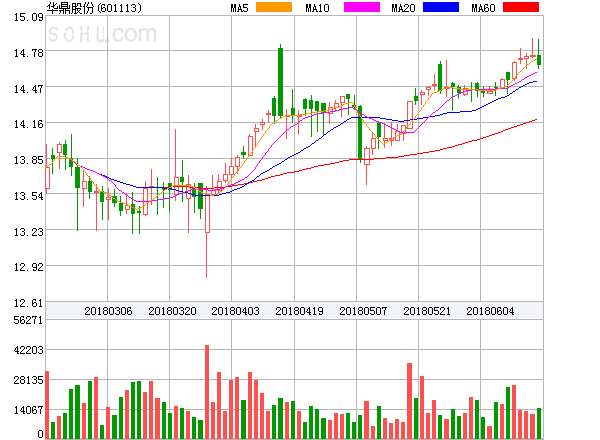Click the 20180320 date label
This screenshot has height=440, width=600.
(172, 311)
